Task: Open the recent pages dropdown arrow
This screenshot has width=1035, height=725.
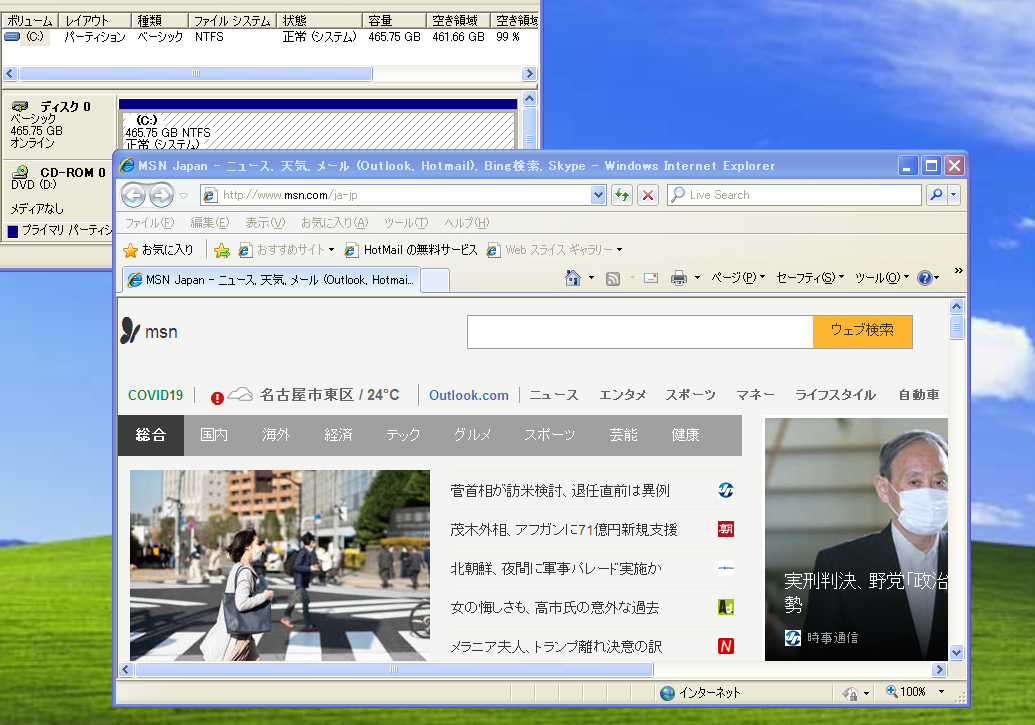Action: [x=184, y=195]
